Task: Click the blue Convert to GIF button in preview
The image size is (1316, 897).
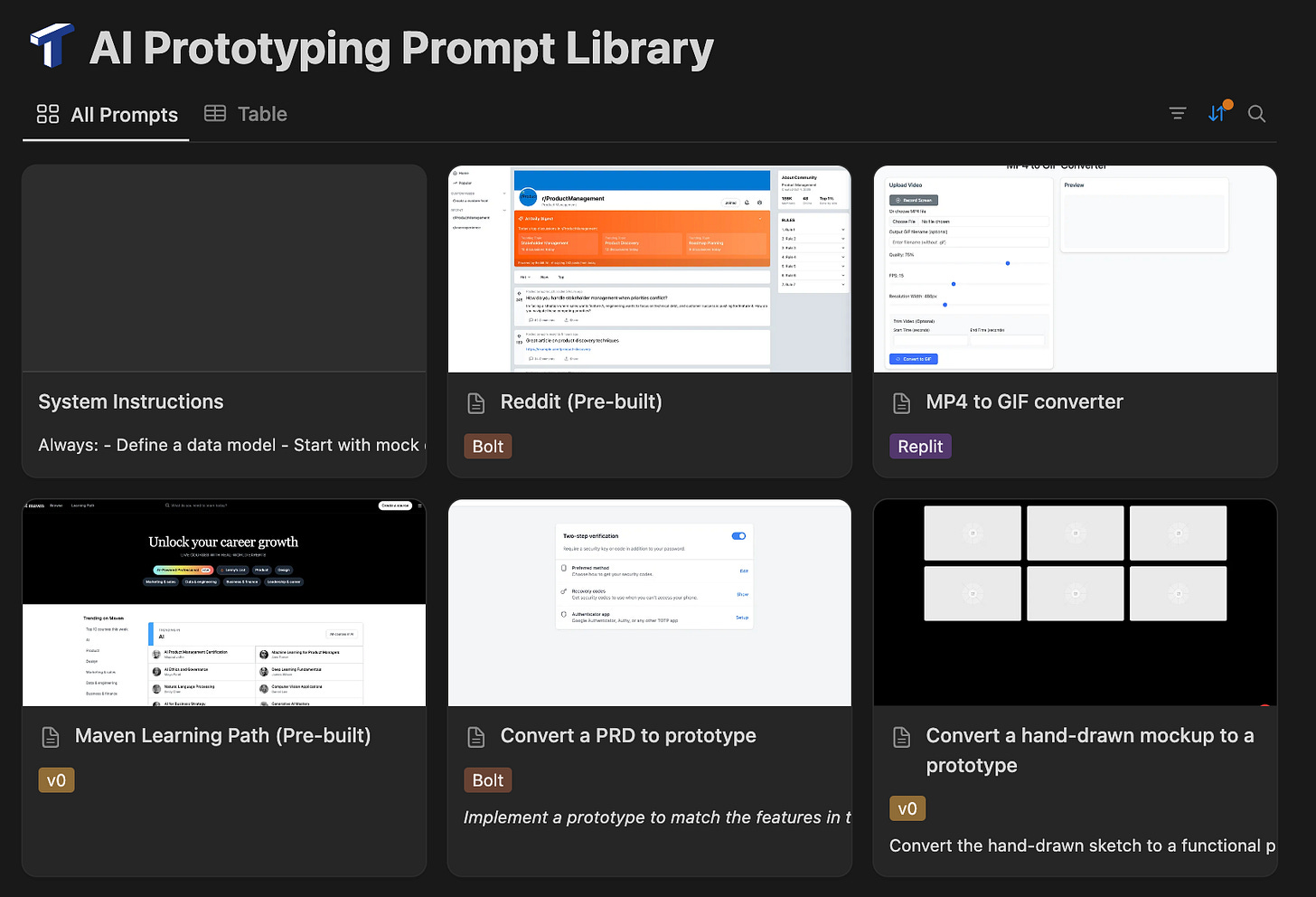Action: [x=914, y=359]
